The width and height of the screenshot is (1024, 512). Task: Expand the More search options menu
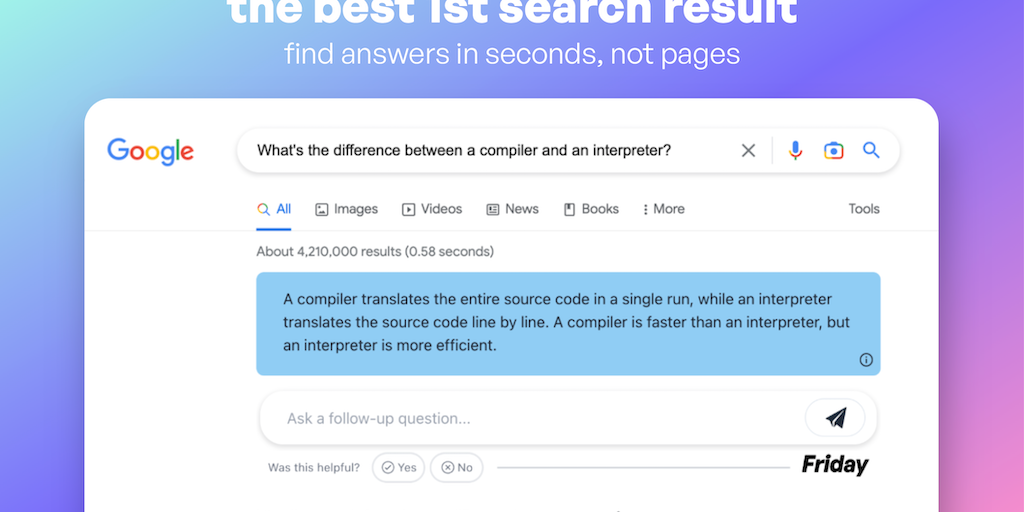pyautogui.click(x=663, y=209)
